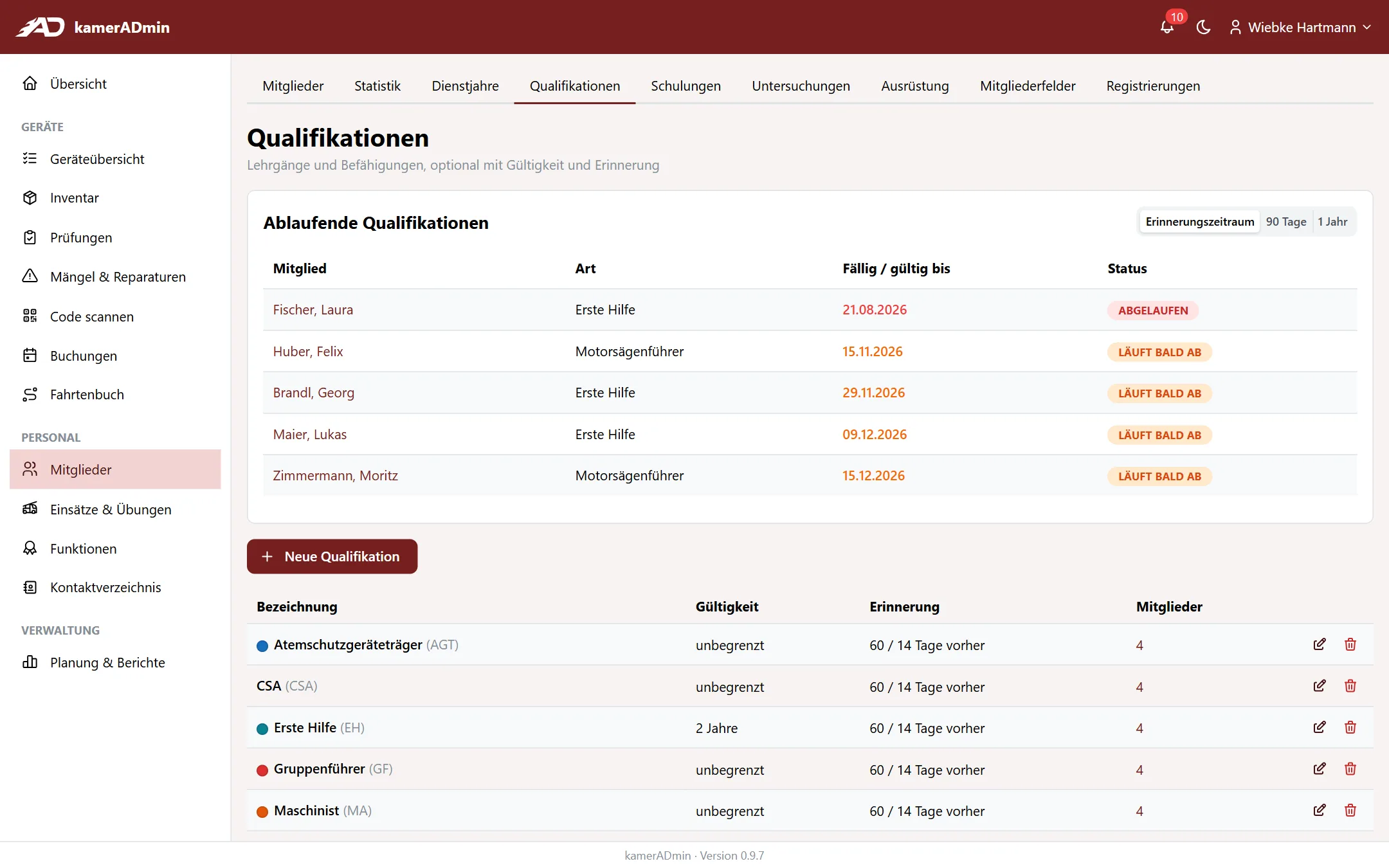Open Mängel & Reparaturen
Screen dimensions: 1389x868
pos(115,276)
